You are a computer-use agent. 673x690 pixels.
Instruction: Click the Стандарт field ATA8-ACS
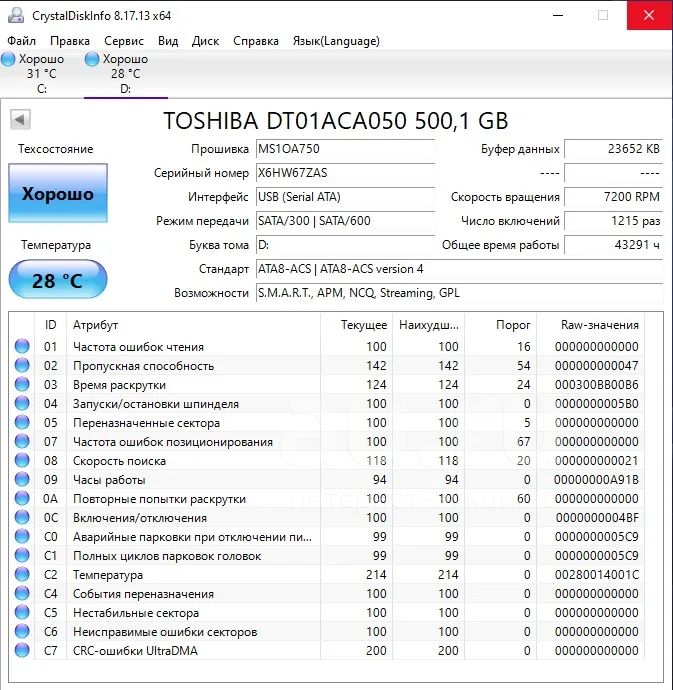coord(460,269)
